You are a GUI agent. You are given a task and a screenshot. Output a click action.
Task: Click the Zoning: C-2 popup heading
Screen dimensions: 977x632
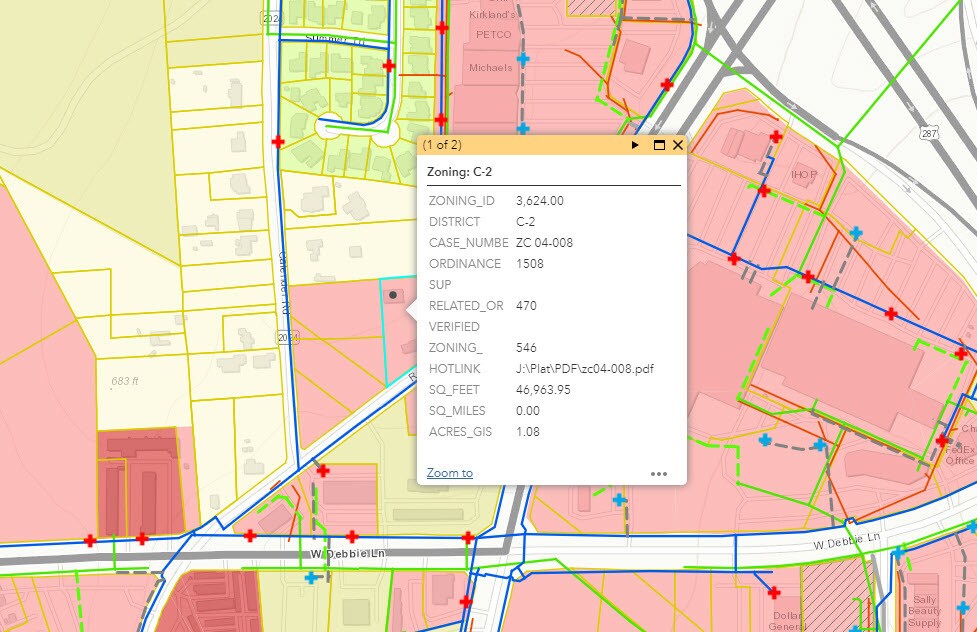tap(459, 172)
